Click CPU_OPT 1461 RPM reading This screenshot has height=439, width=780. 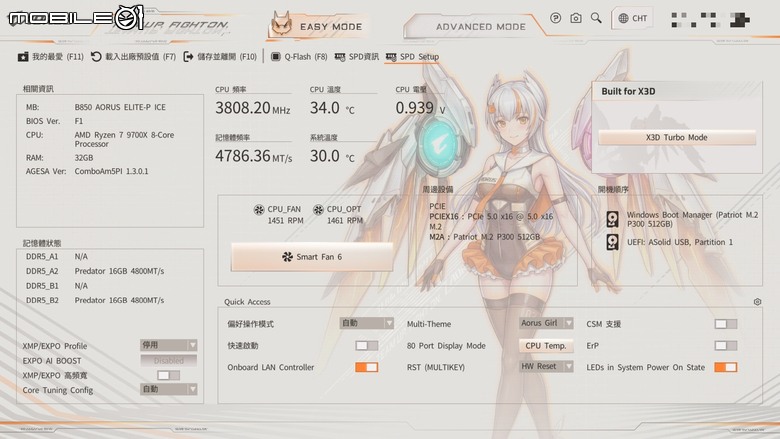tap(345, 221)
